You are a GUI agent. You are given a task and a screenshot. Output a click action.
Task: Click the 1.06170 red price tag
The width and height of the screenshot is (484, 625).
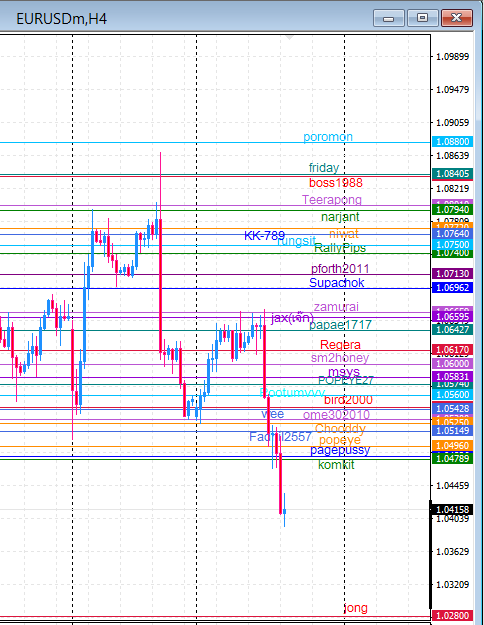pyautogui.click(x=452, y=350)
